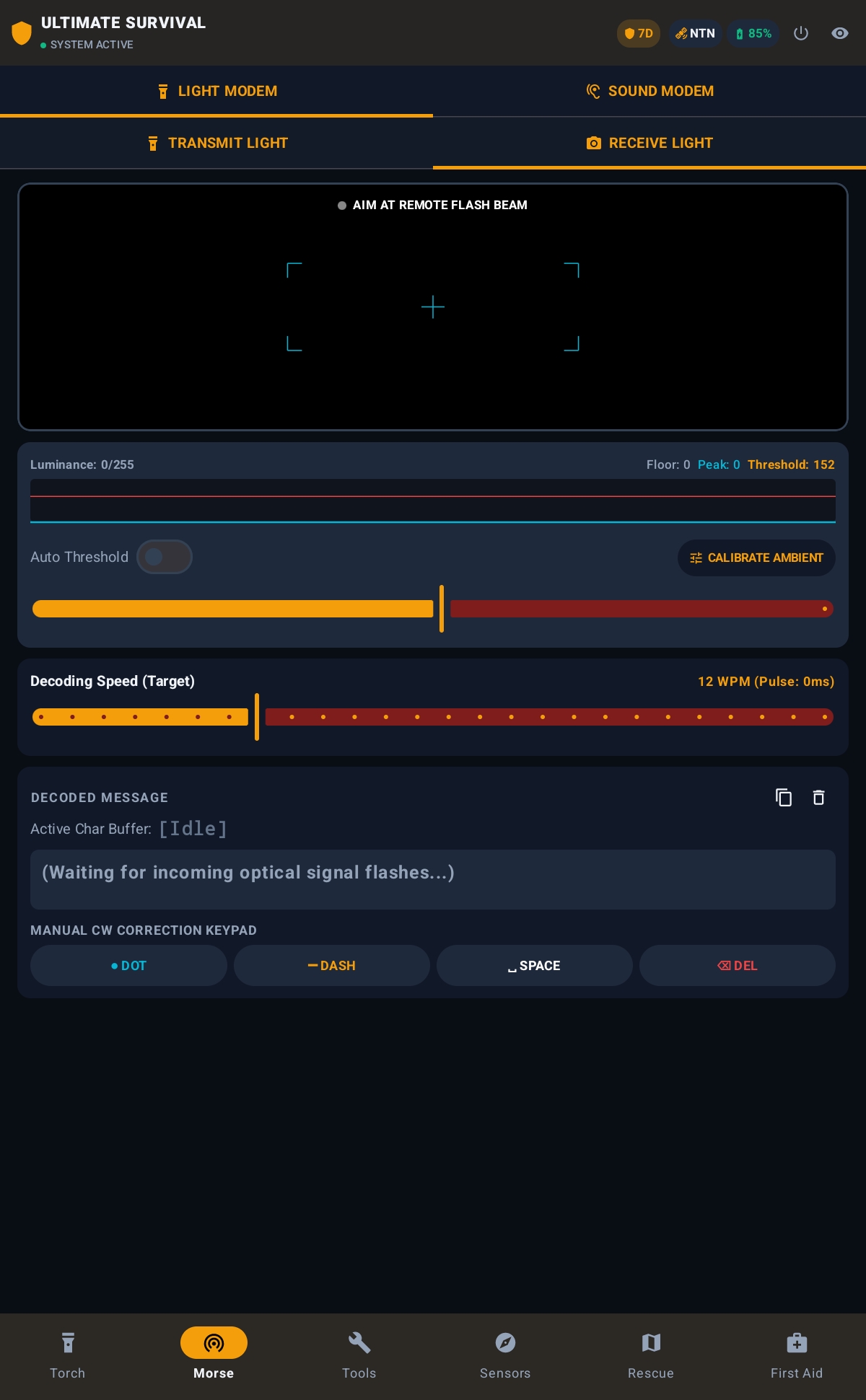The width and height of the screenshot is (866, 1400).
Task: Open the Sensors compass nav item
Action: tap(505, 1356)
